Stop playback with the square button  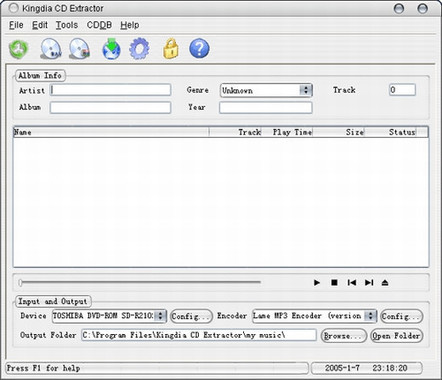334,283
